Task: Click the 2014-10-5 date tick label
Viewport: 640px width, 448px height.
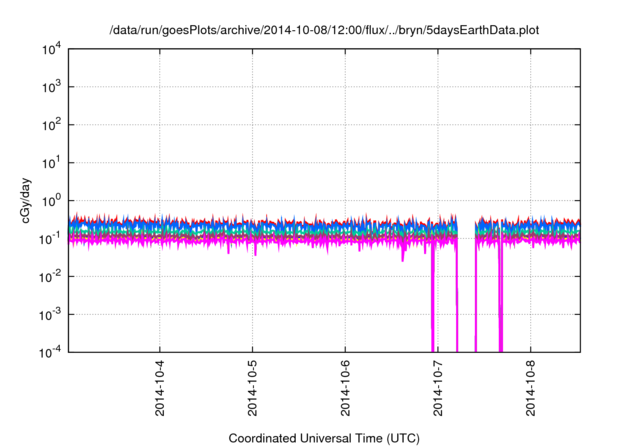Action: (252, 388)
